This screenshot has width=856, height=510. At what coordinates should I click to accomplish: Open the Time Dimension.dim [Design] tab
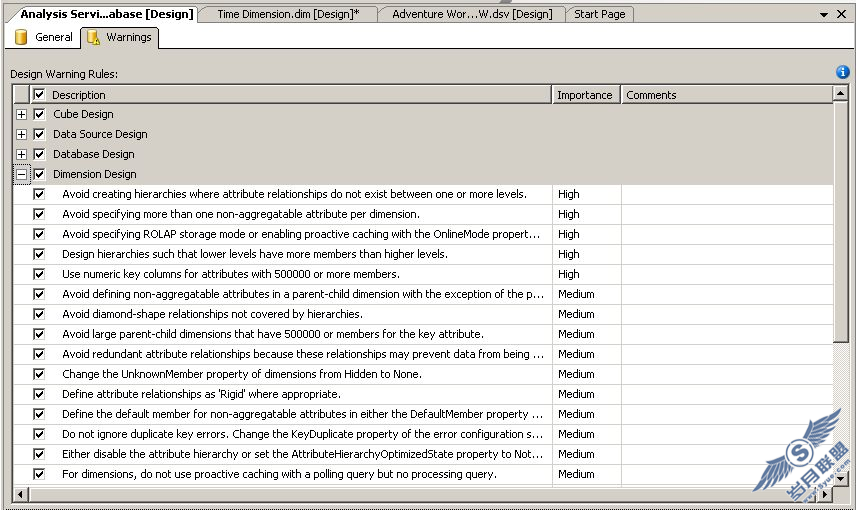click(x=288, y=14)
